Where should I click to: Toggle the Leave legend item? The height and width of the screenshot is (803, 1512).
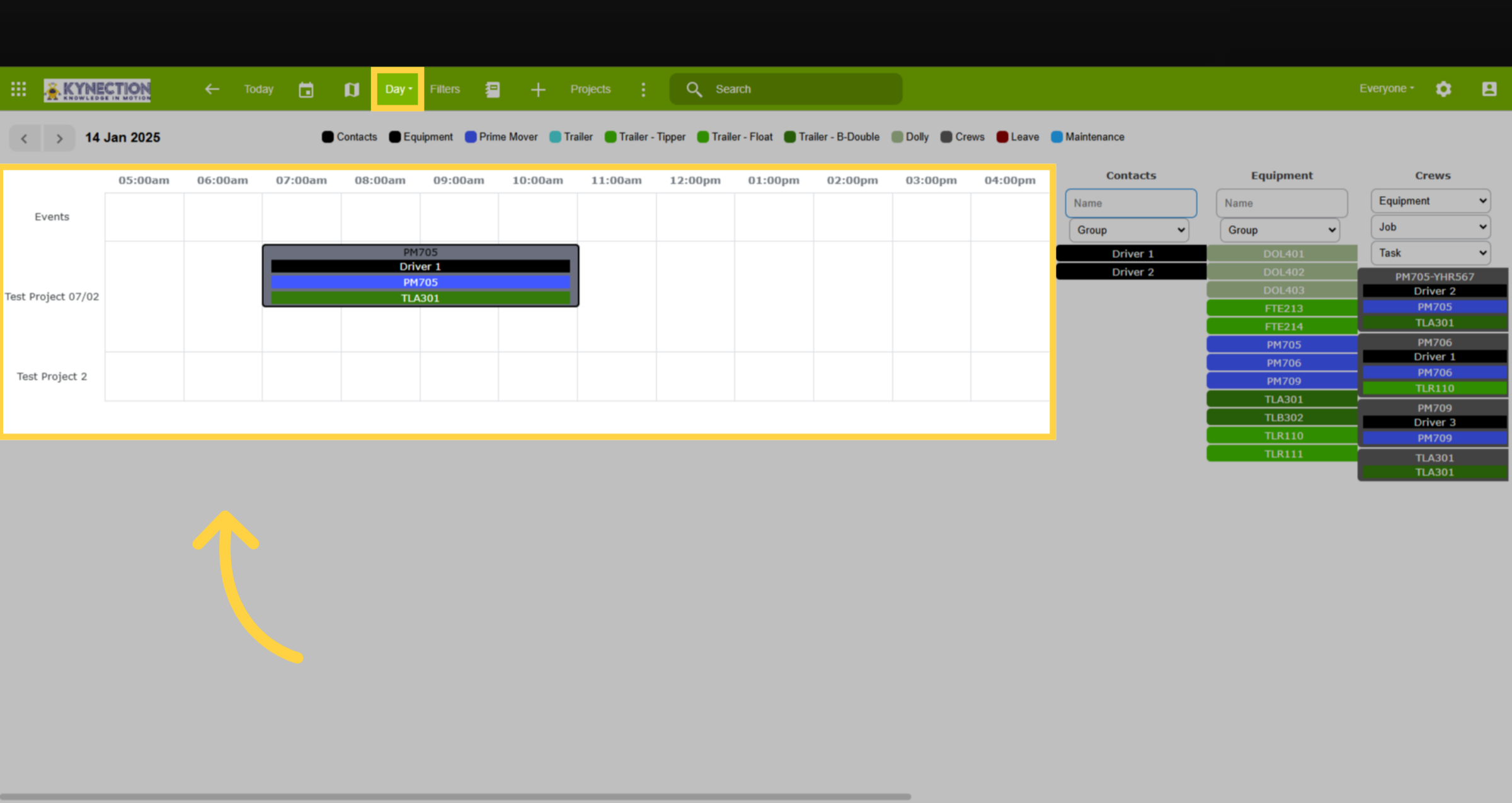(x=1018, y=137)
